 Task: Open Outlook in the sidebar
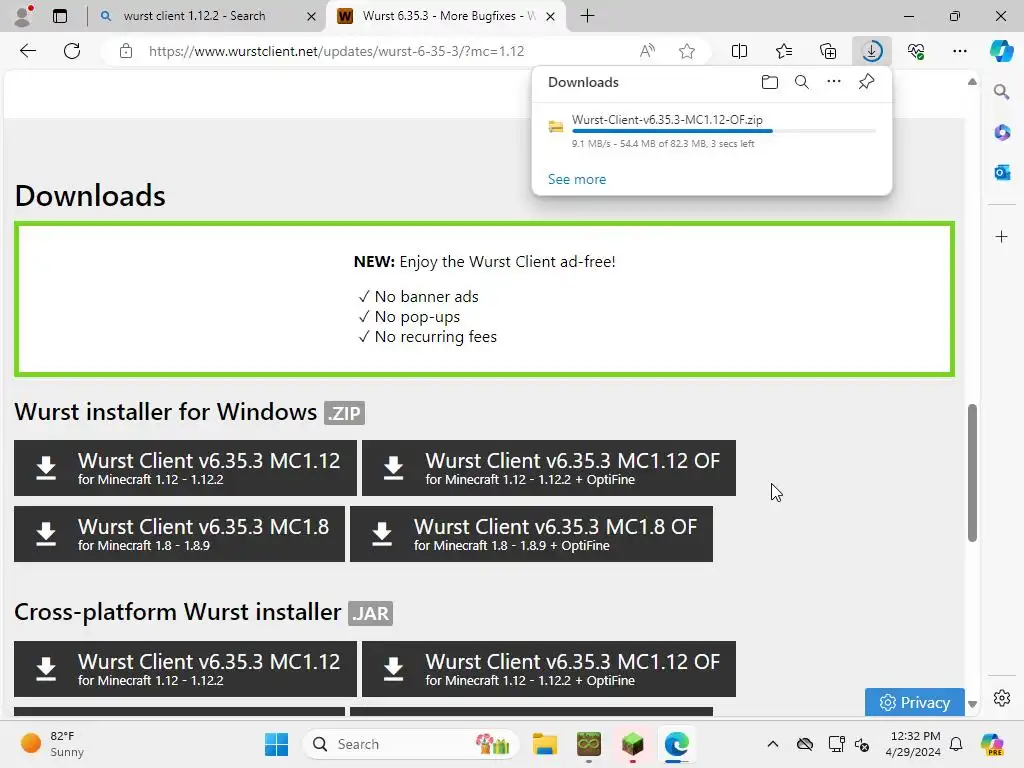(x=1002, y=172)
